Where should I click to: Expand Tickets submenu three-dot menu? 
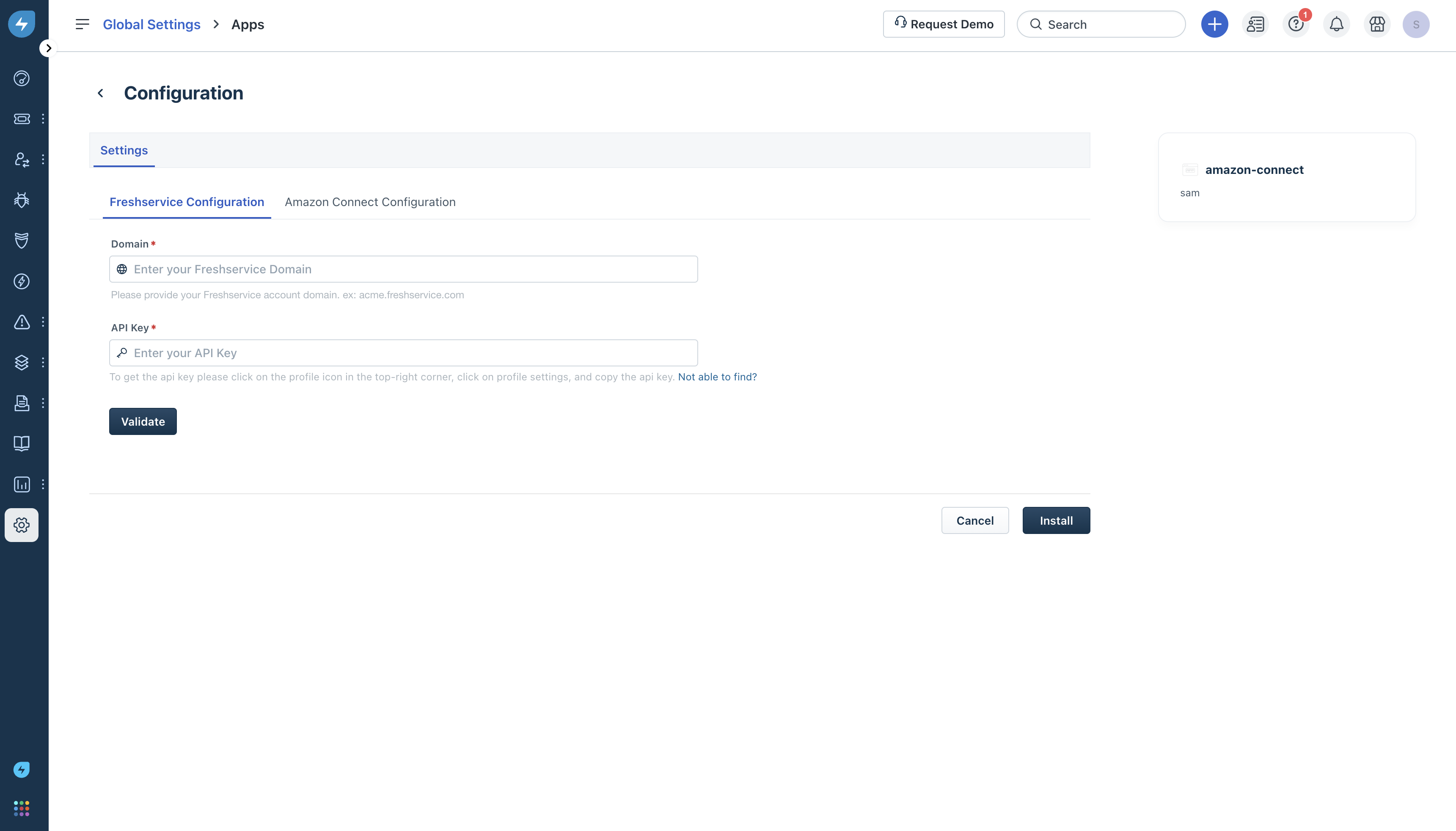(x=43, y=119)
